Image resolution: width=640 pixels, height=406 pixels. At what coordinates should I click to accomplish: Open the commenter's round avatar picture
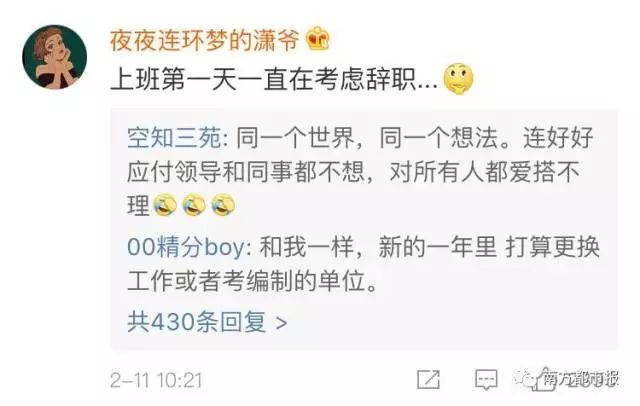[54, 57]
